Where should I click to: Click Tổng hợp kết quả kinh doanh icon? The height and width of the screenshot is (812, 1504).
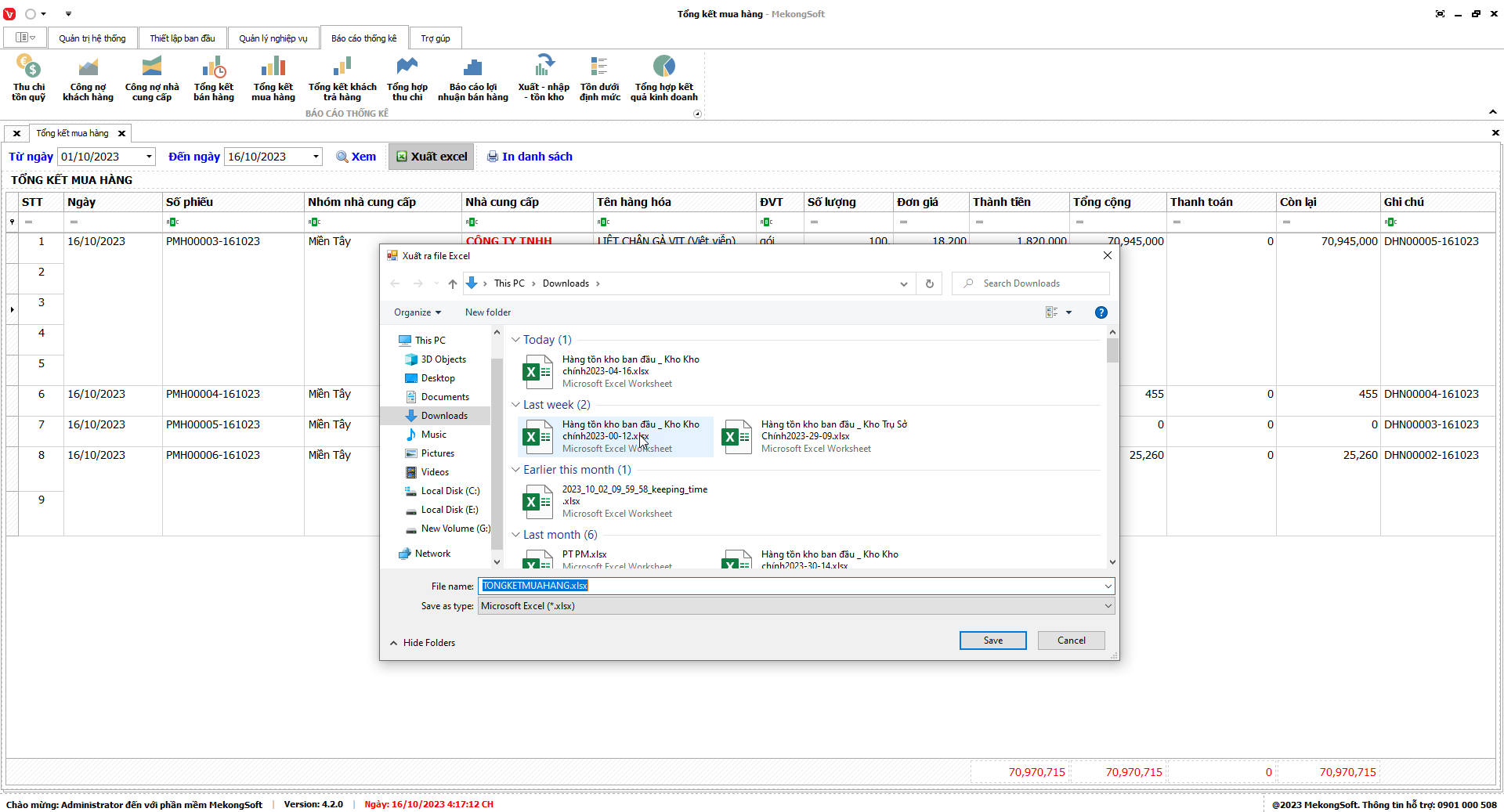click(x=663, y=78)
